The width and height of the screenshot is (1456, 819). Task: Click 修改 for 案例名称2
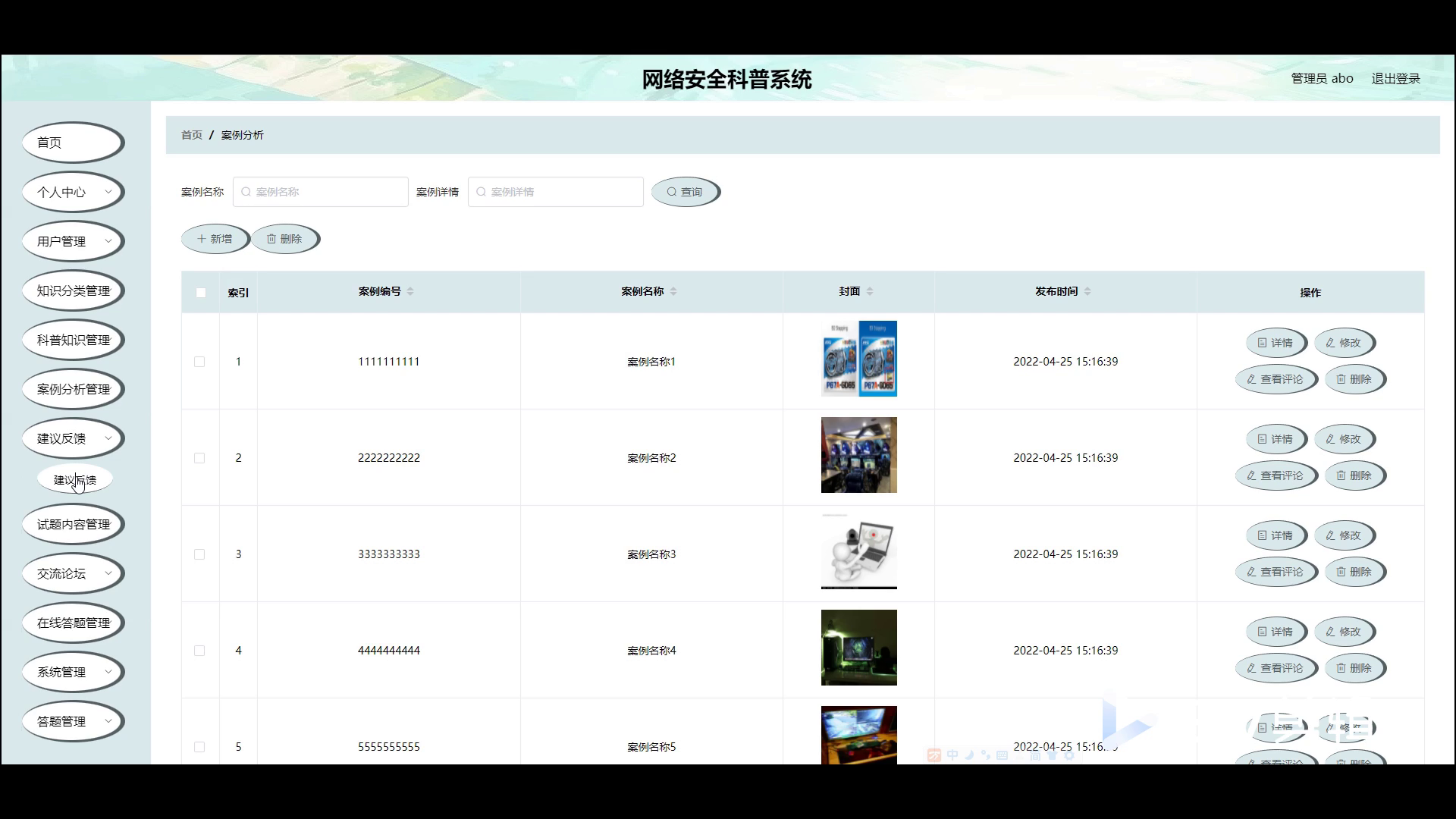pyautogui.click(x=1344, y=439)
